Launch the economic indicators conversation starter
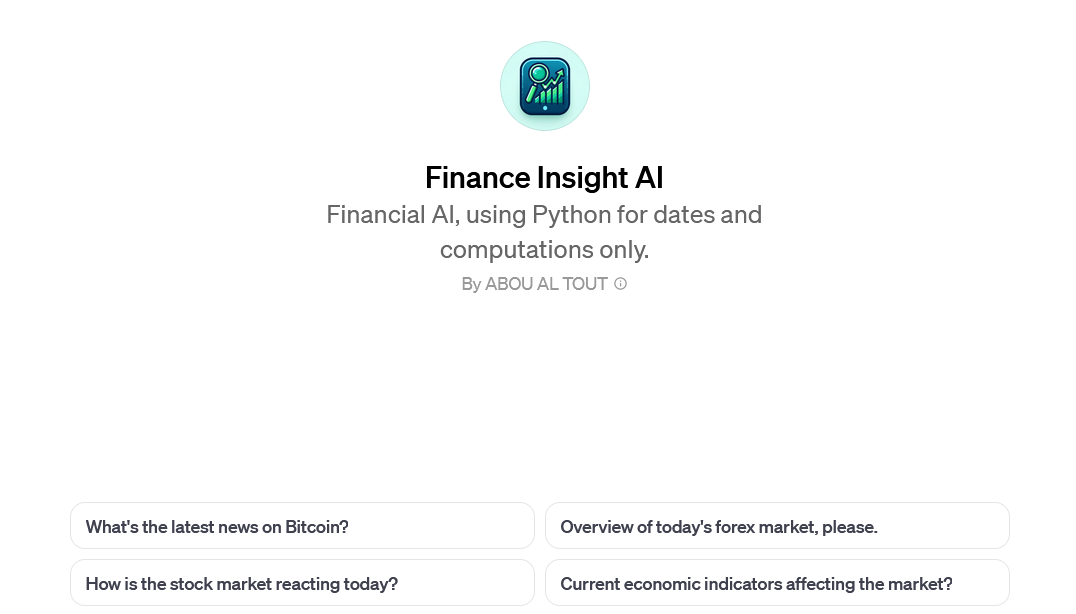The image size is (1076, 614). [756, 584]
